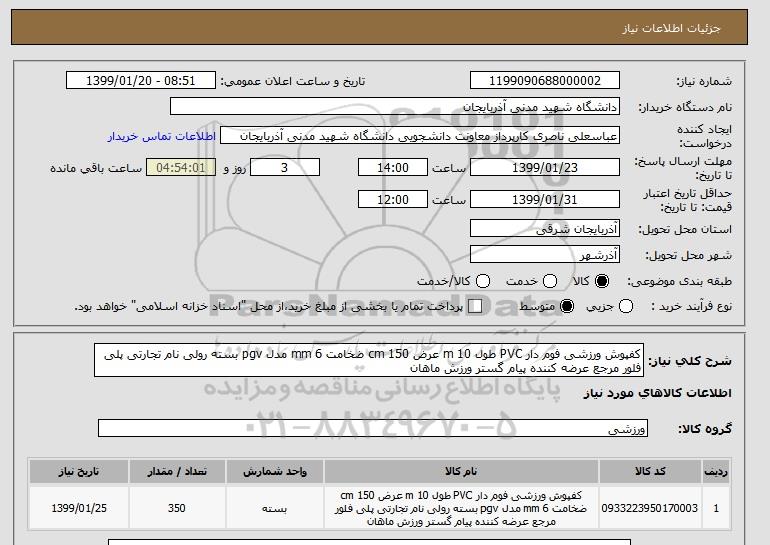
Task: Click the نوع فرآیند خرید label
Action: tap(691, 306)
